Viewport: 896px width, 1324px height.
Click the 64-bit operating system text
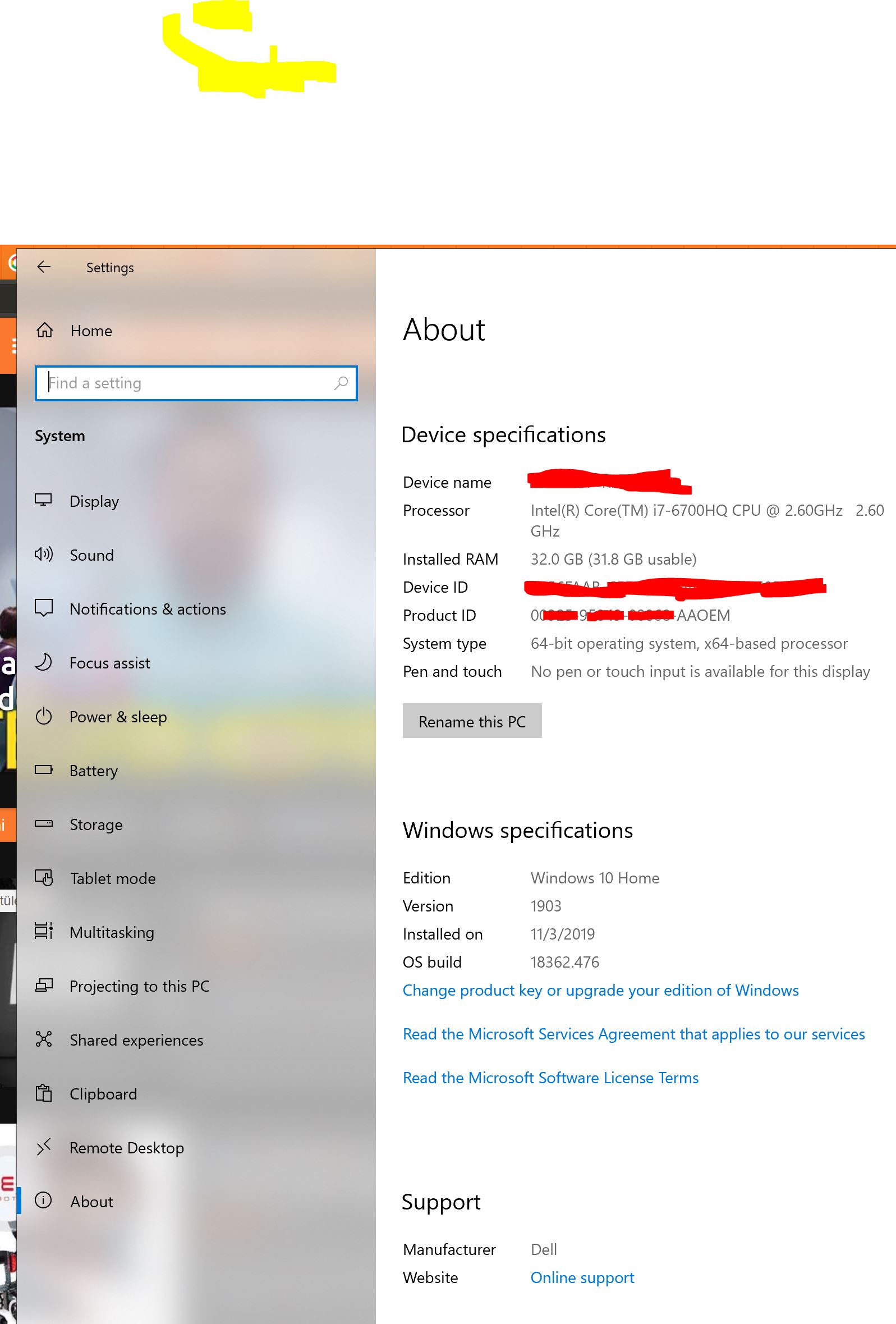[689, 644]
